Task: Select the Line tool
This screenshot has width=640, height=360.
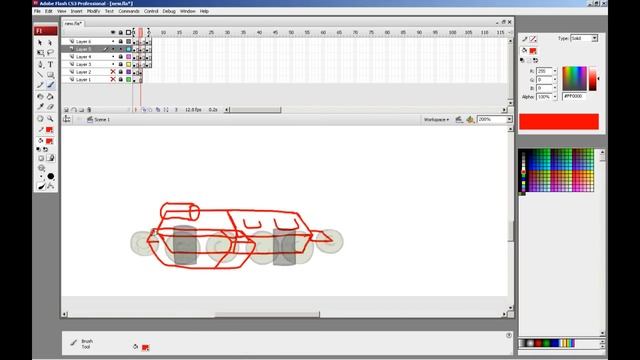Action: (40, 75)
